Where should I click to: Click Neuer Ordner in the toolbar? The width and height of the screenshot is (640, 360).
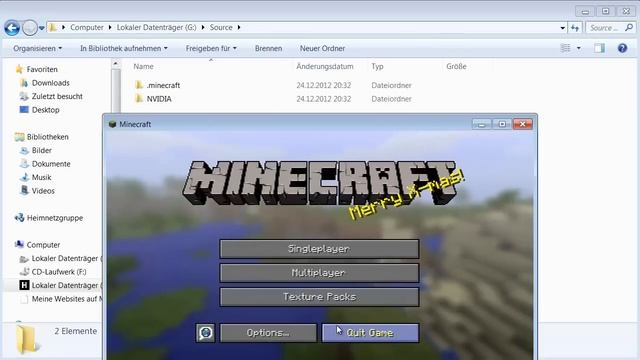pos(322,48)
